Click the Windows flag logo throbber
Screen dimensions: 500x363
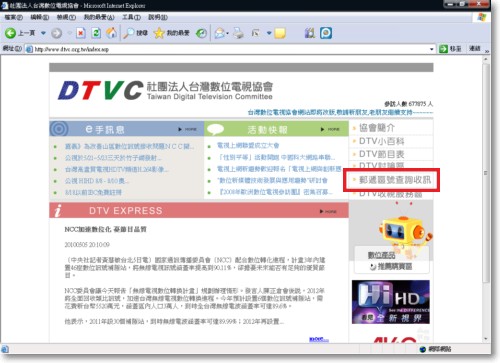click(481, 17)
